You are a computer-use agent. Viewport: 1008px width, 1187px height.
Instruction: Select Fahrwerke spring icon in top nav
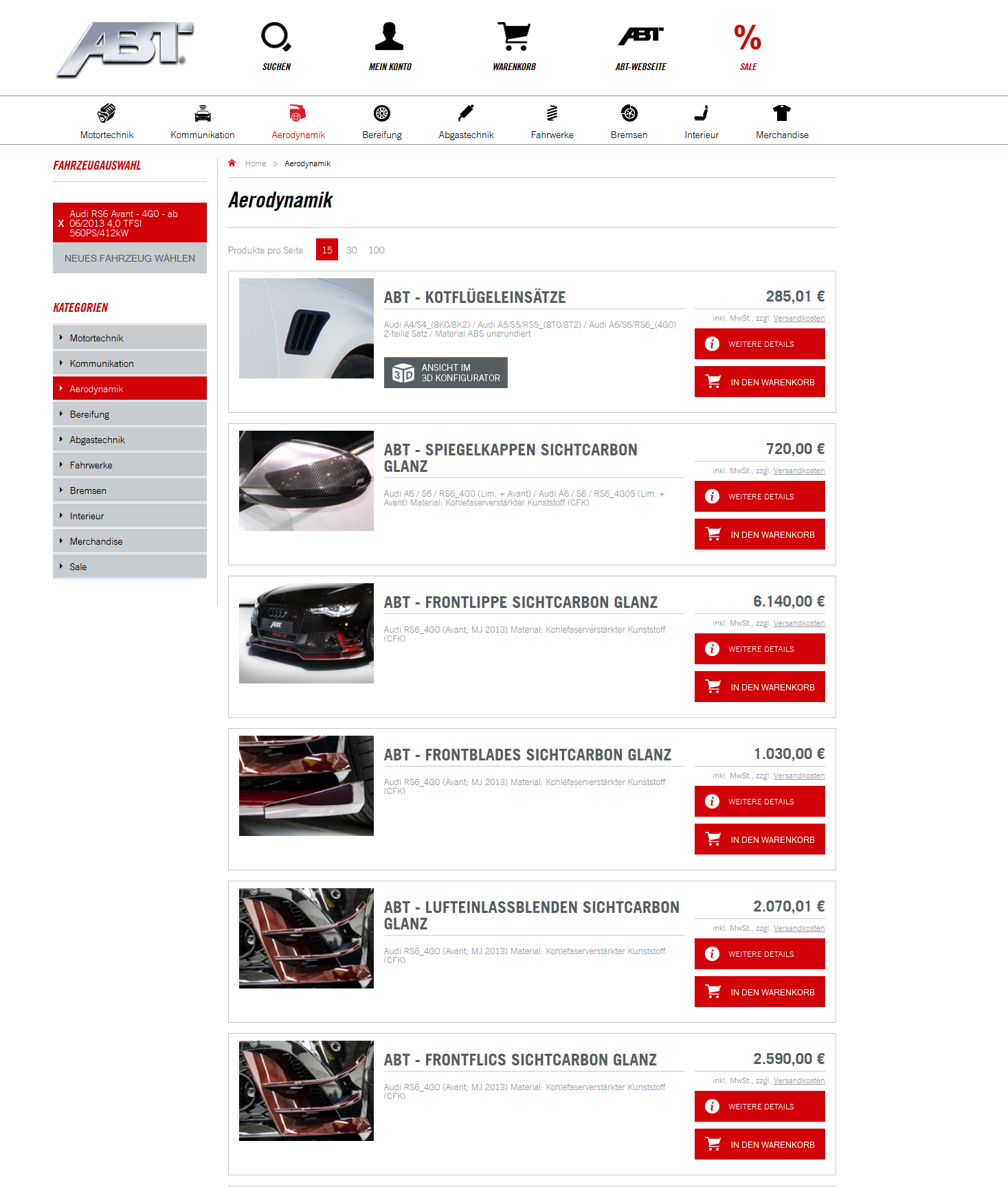(552, 113)
